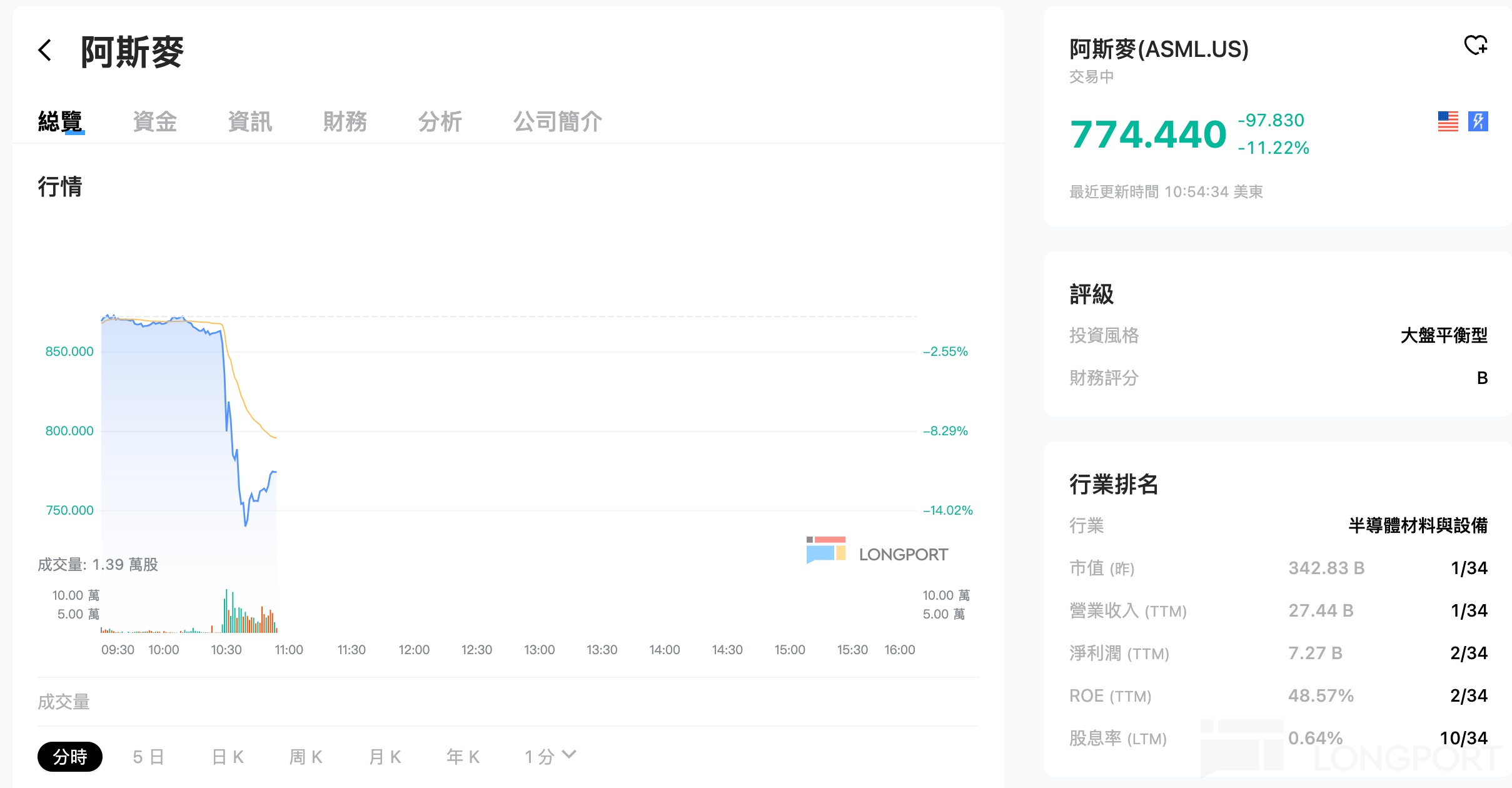1512x788 pixels.
Task: Open the 分析 tab
Action: [x=440, y=121]
